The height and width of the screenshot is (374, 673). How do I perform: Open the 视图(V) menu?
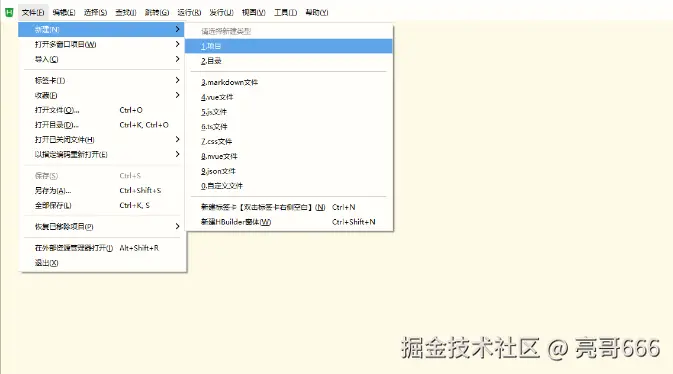[x=253, y=12]
